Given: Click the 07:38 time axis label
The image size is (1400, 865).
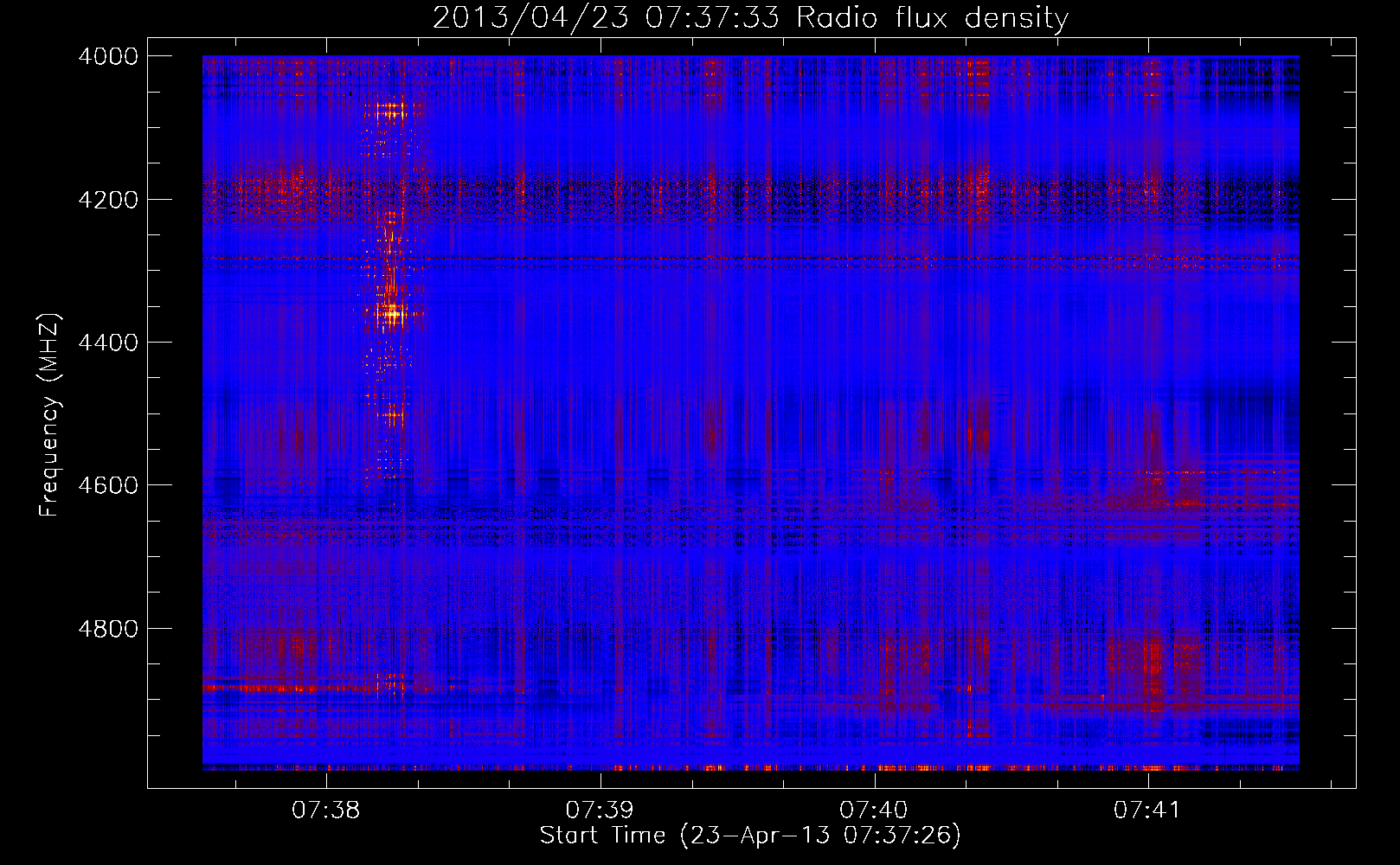Looking at the screenshot, I should pos(325,810).
